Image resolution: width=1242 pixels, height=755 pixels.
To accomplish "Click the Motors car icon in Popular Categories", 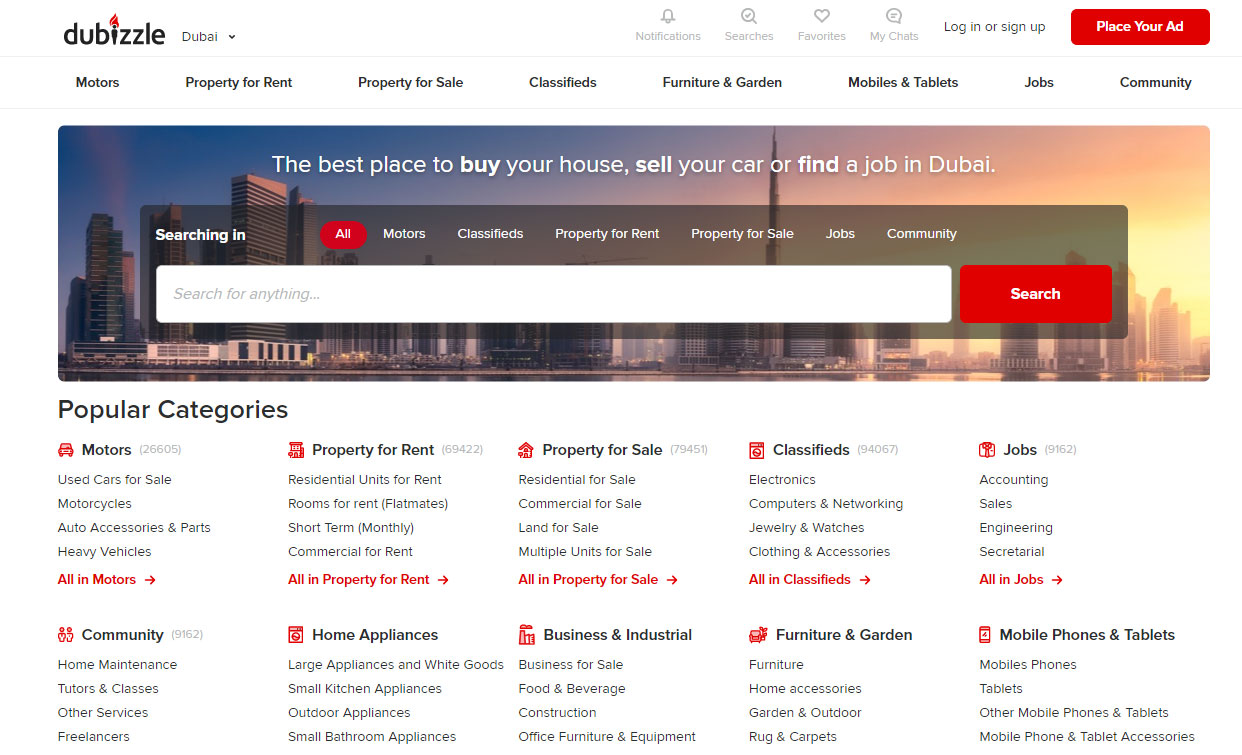I will (66, 450).
